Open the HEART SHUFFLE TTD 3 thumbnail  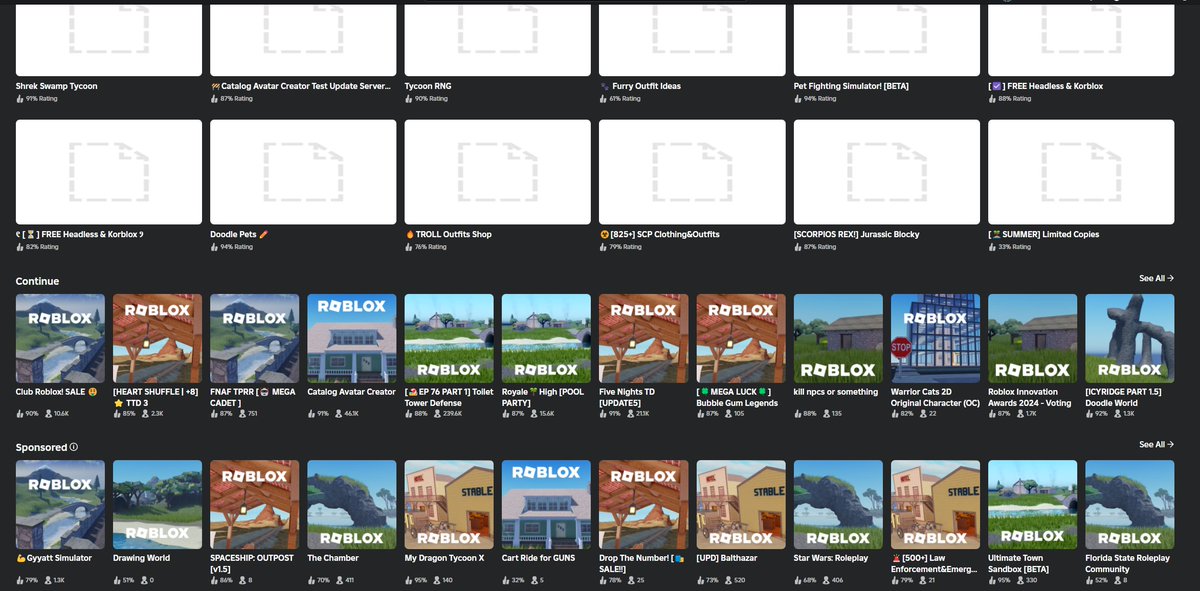(157, 338)
